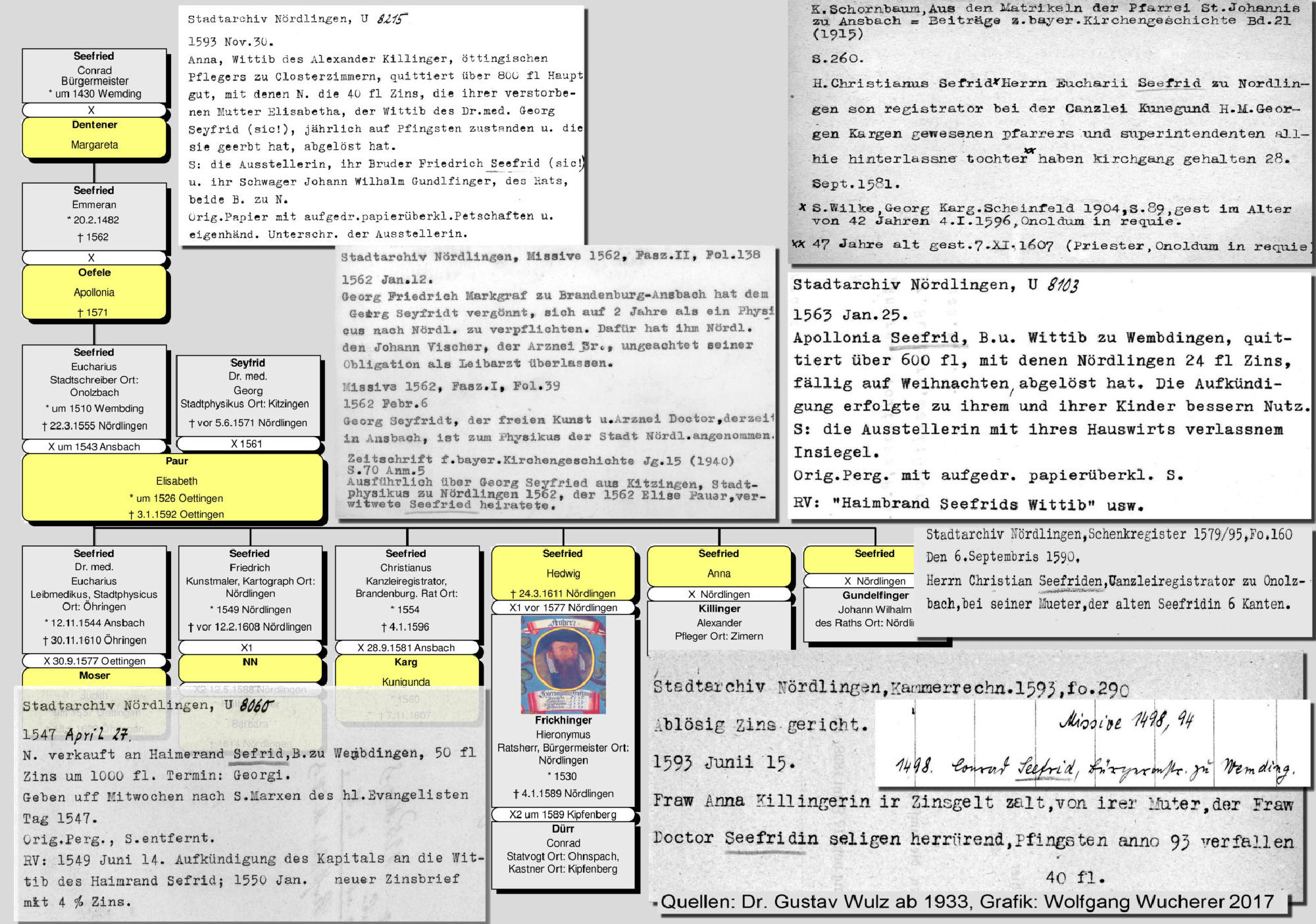Click Quellen Dr. Gustav Wulz credit line
The height and width of the screenshot is (924, 1316).
967,902
